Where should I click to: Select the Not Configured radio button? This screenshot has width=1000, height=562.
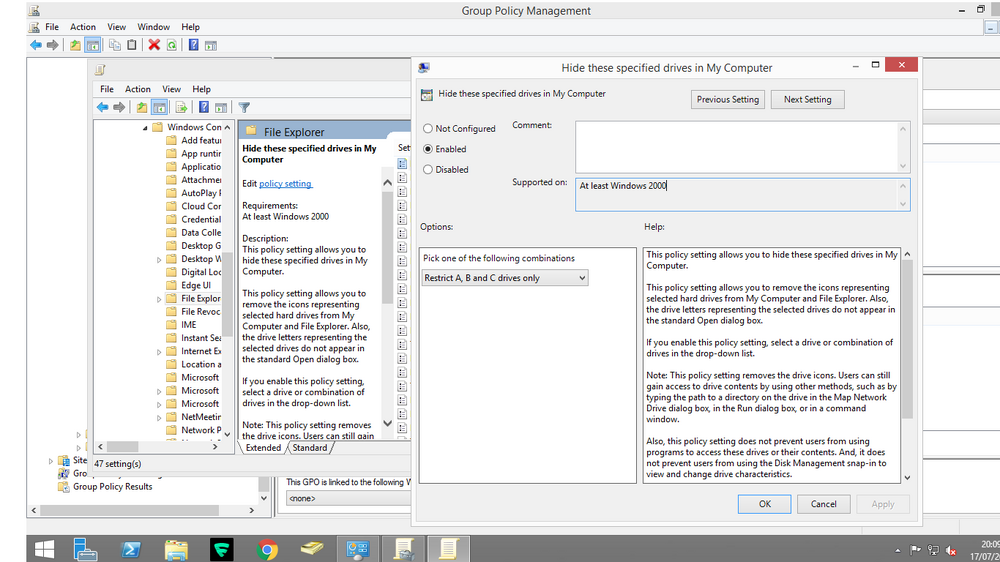click(x=428, y=128)
